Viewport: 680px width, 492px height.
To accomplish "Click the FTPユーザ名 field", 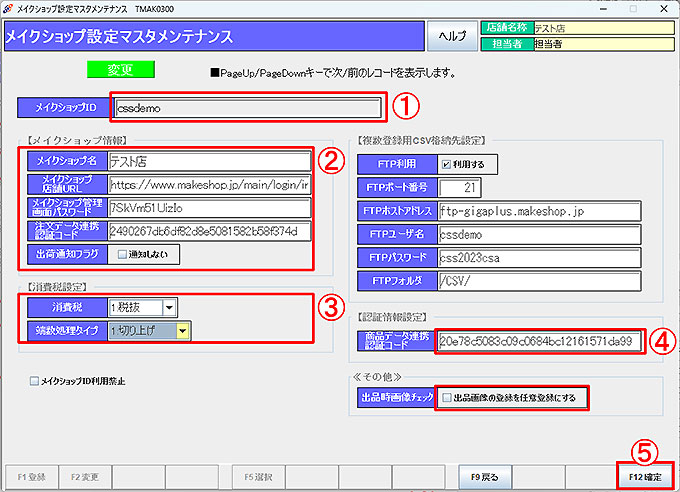I will [x=539, y=235].
